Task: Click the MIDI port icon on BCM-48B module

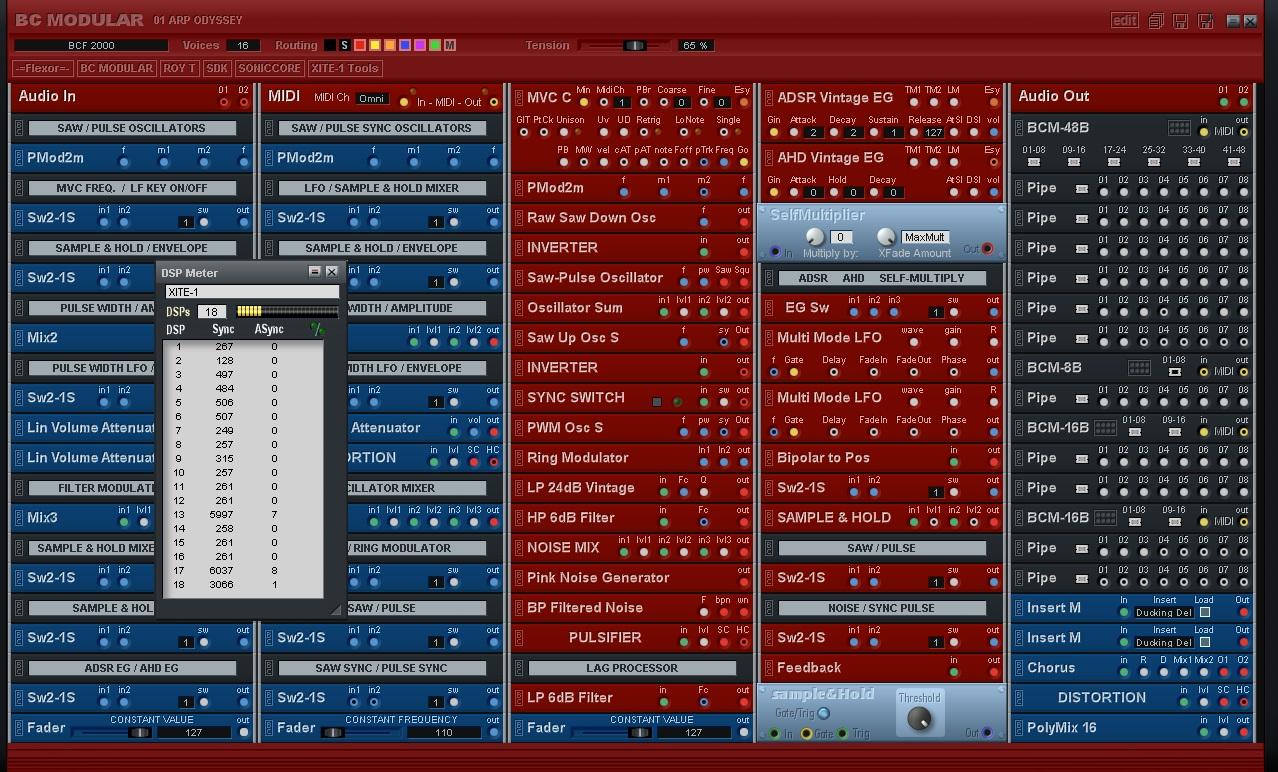Action: point(1204,130)
